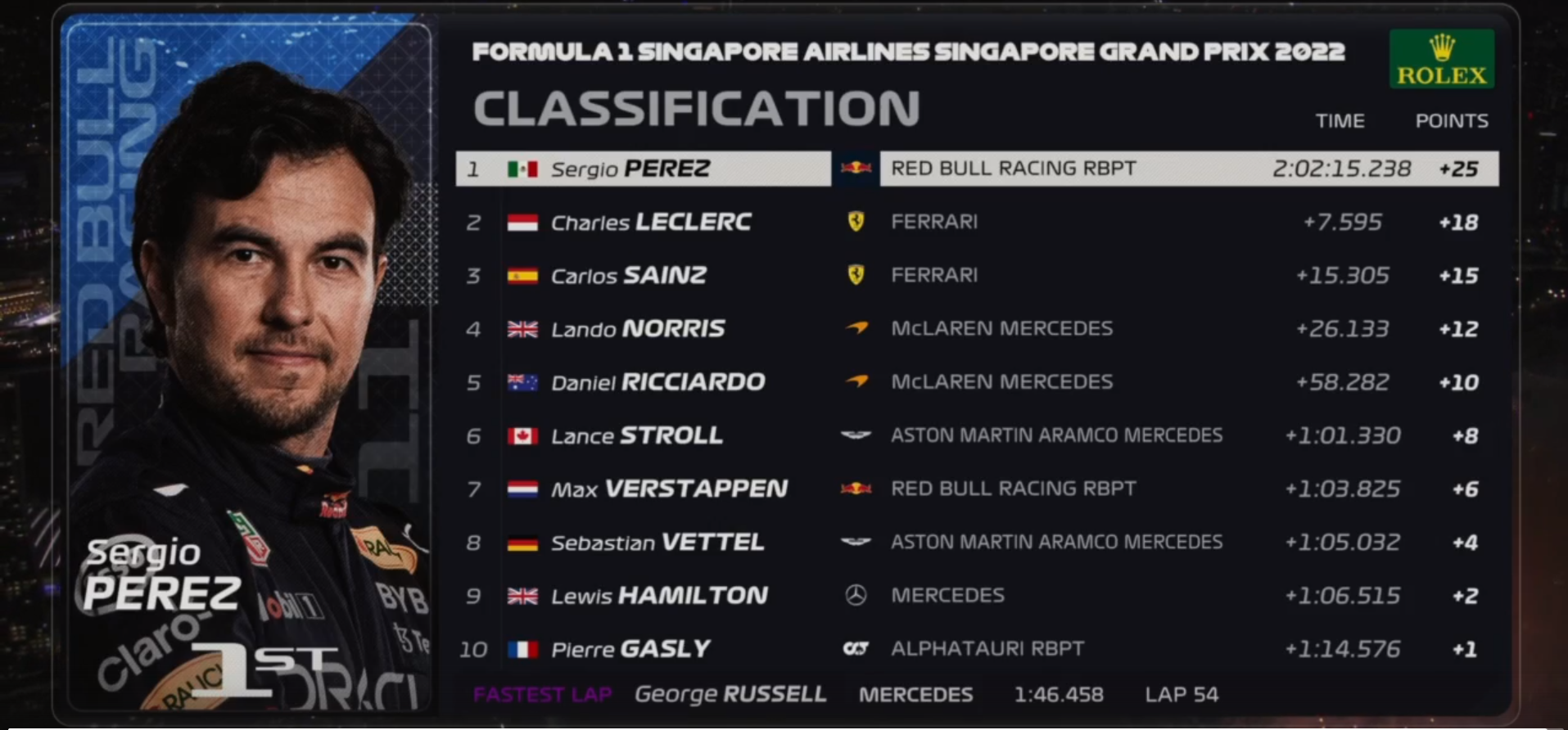Click the Ferrari shield next to Leclerc
Viewport: 1568px width, 730px height.
pyautogui.click(x=856, y=222)
